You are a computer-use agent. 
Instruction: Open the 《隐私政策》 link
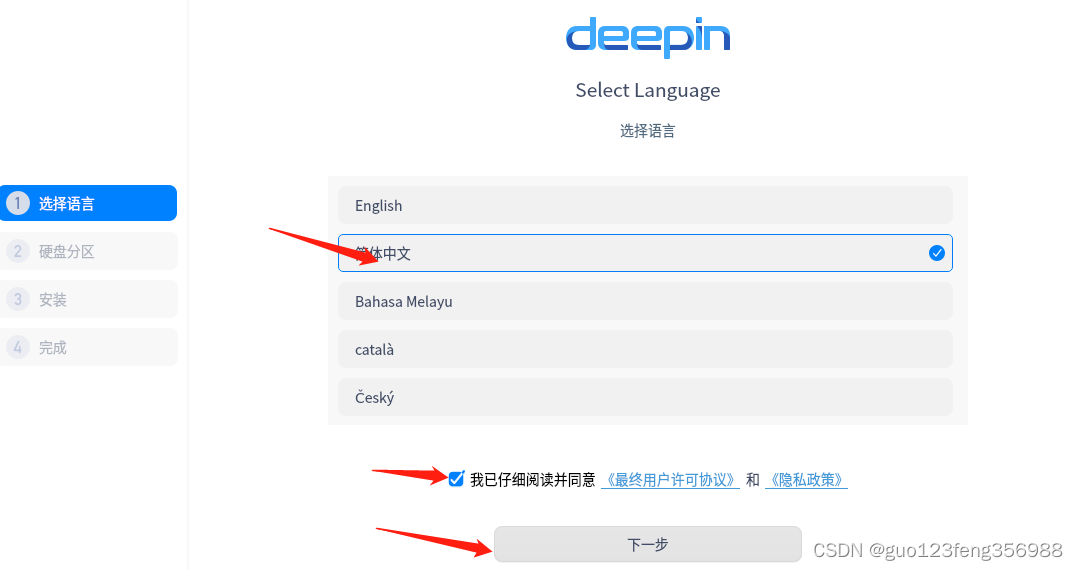click(806, 480)
